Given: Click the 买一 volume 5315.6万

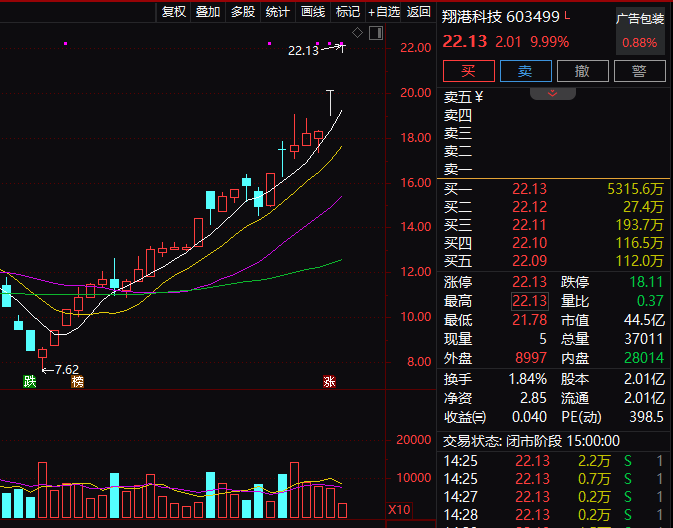Looking at the screenshot, I should [x=636, y=189].
